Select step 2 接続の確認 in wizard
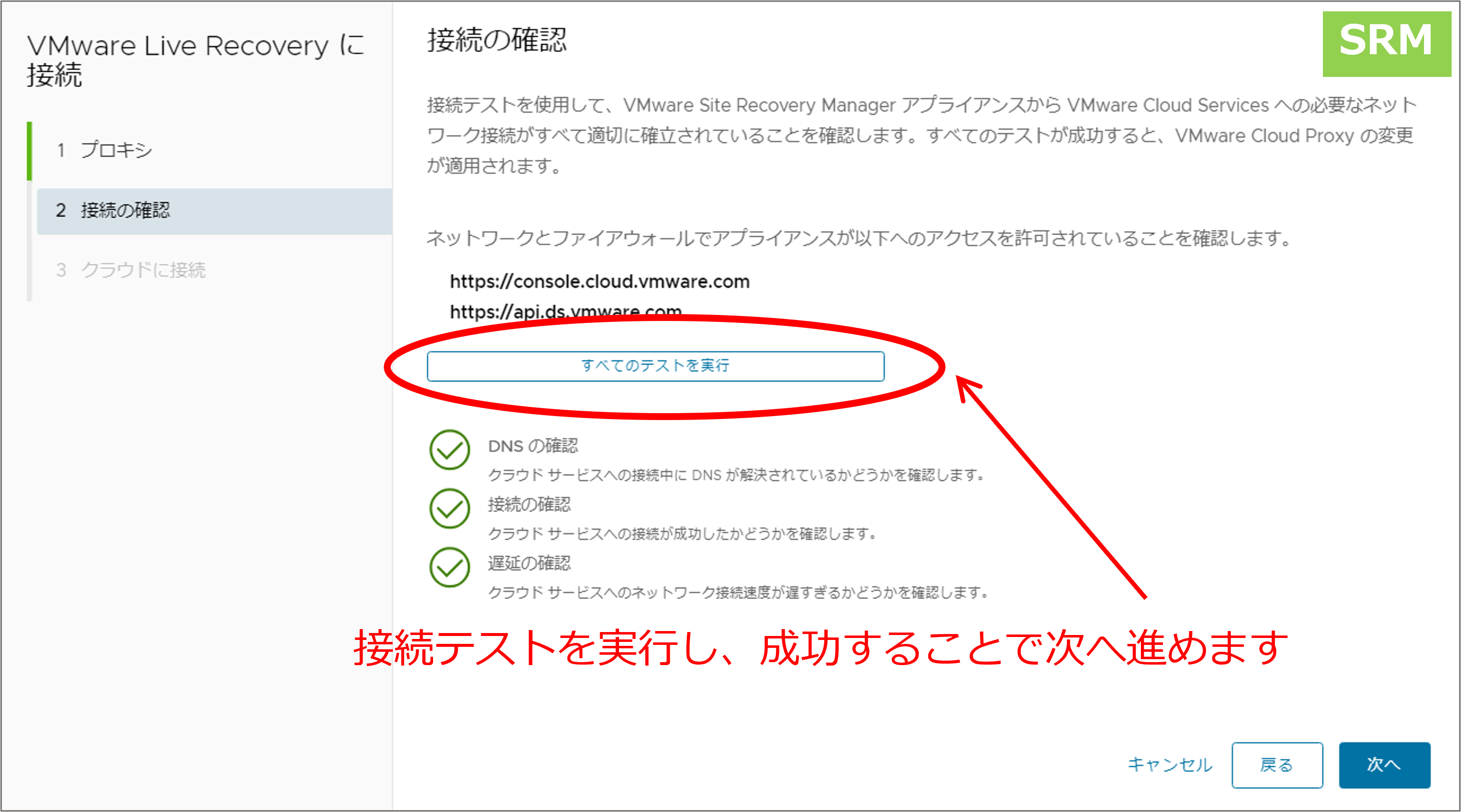This screenshot has height=812, width=1461. [215, 211]
